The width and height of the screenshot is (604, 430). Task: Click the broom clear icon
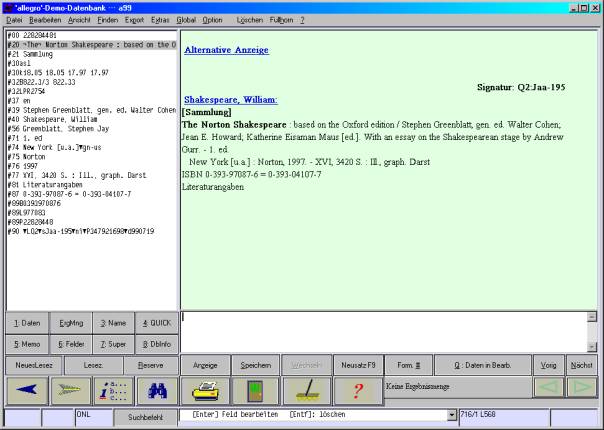pyautogui.click(x=307, y=391)
